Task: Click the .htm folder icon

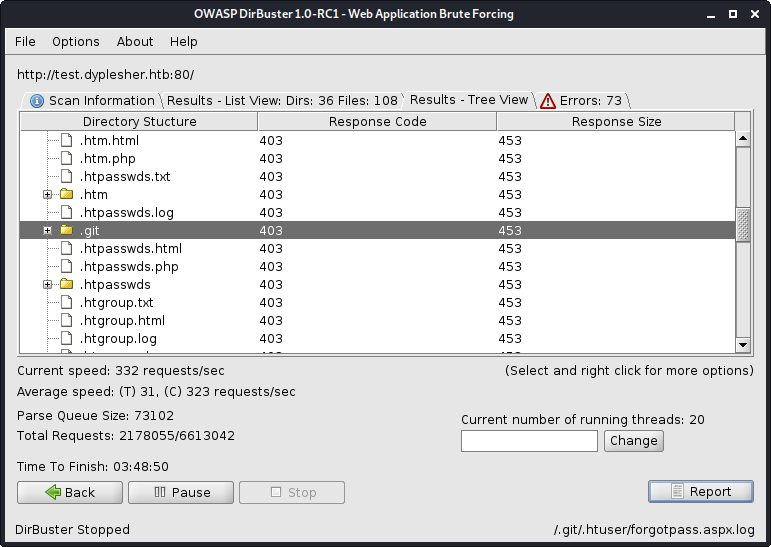Action: click(x=66, y=194)
